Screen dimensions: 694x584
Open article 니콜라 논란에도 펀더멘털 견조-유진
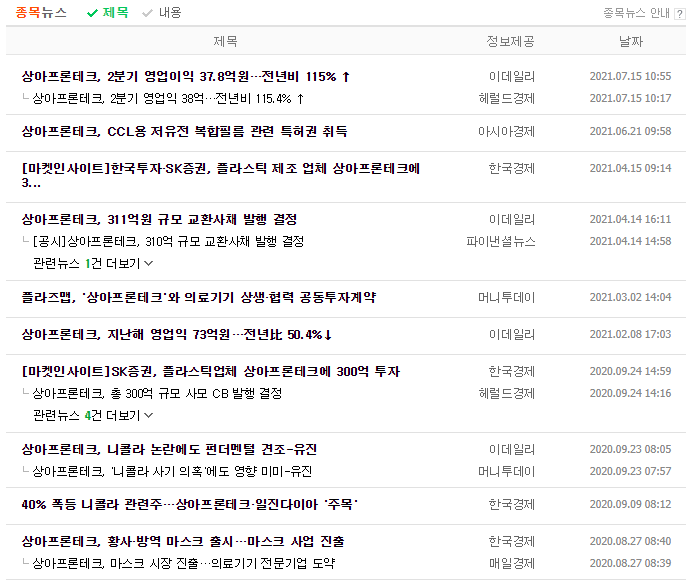click(169, 449)
